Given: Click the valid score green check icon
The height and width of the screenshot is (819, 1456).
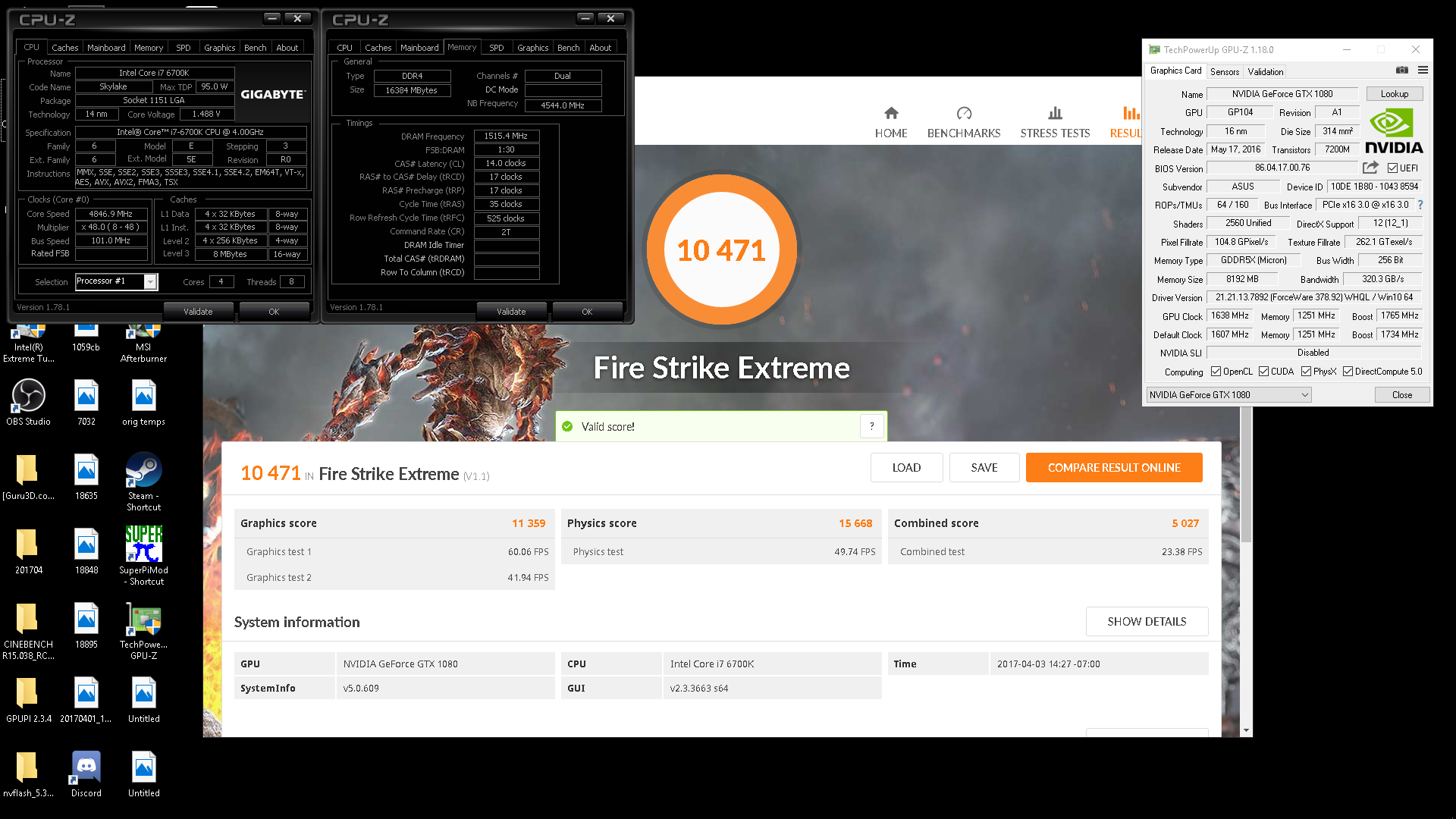Looking at the screenshot, I should tap(567, 426).
